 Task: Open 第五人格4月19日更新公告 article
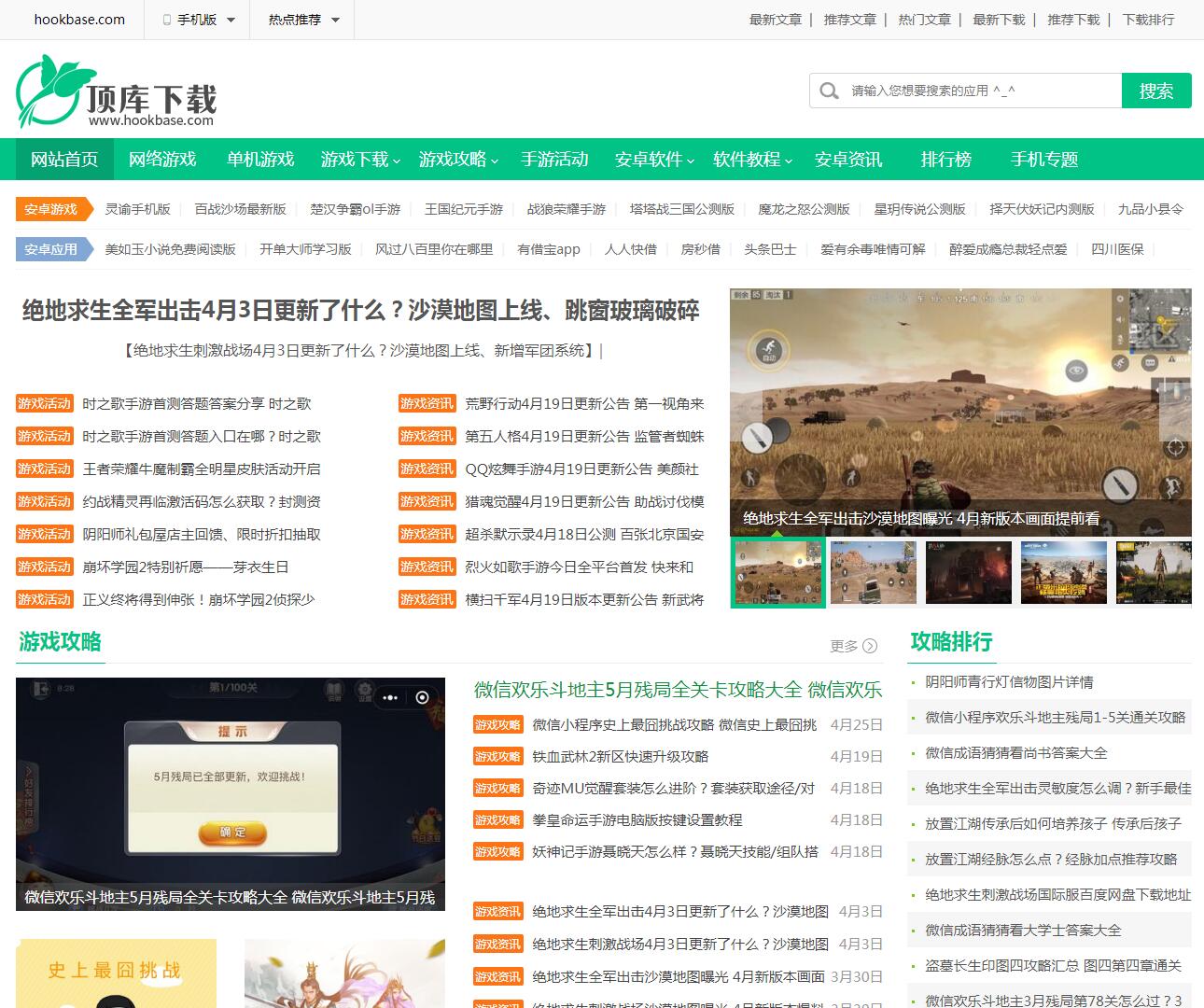click(x=585, y=437)
